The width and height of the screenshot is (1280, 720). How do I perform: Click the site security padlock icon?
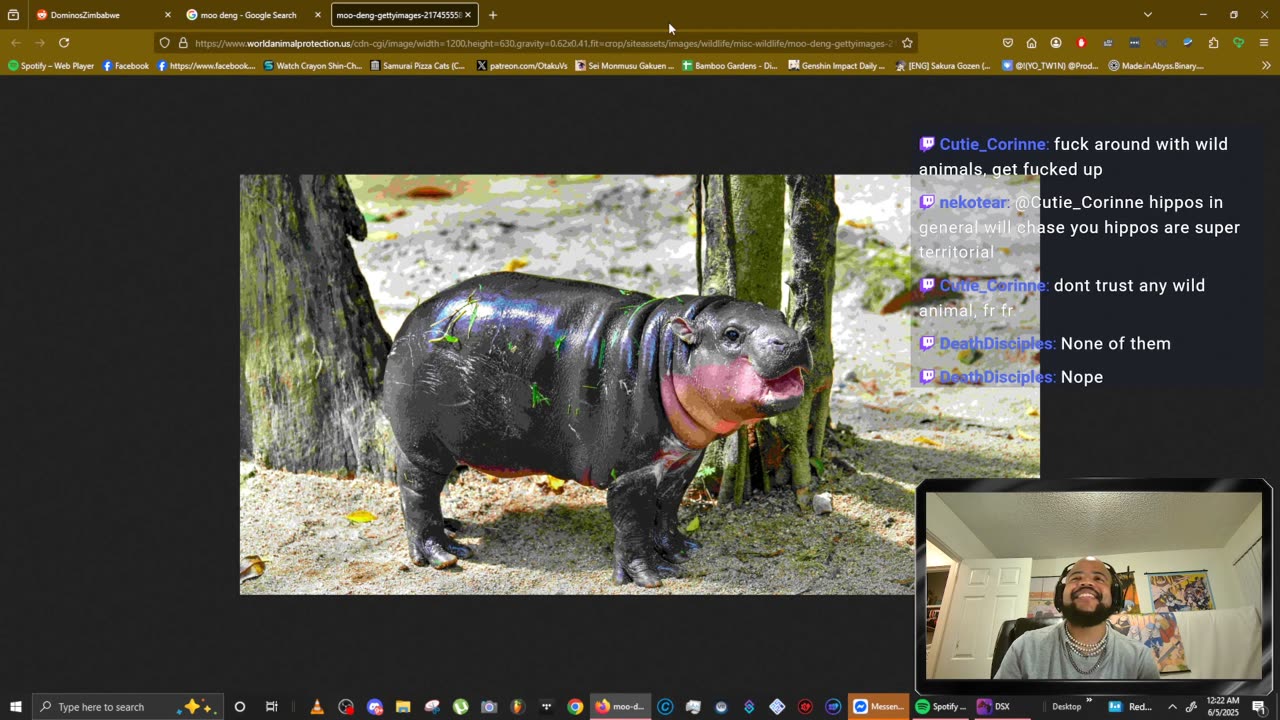pos(183,43)
